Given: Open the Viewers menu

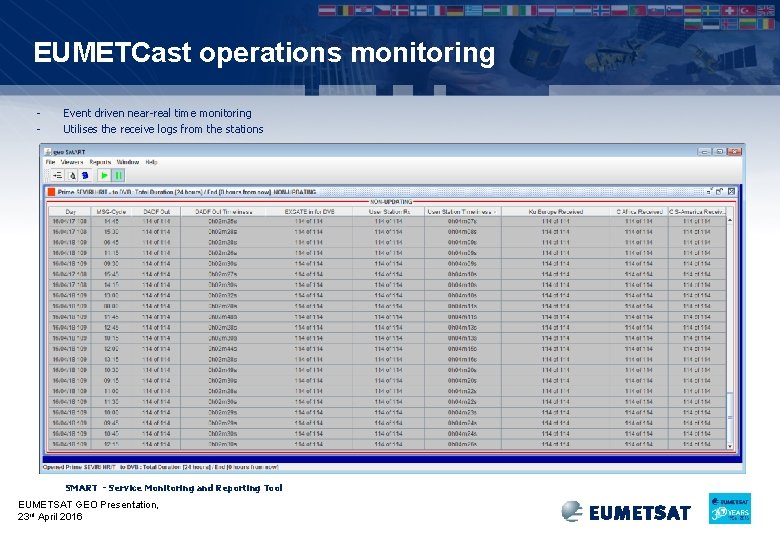Looking at the screenshot, I should click(72, 162).
